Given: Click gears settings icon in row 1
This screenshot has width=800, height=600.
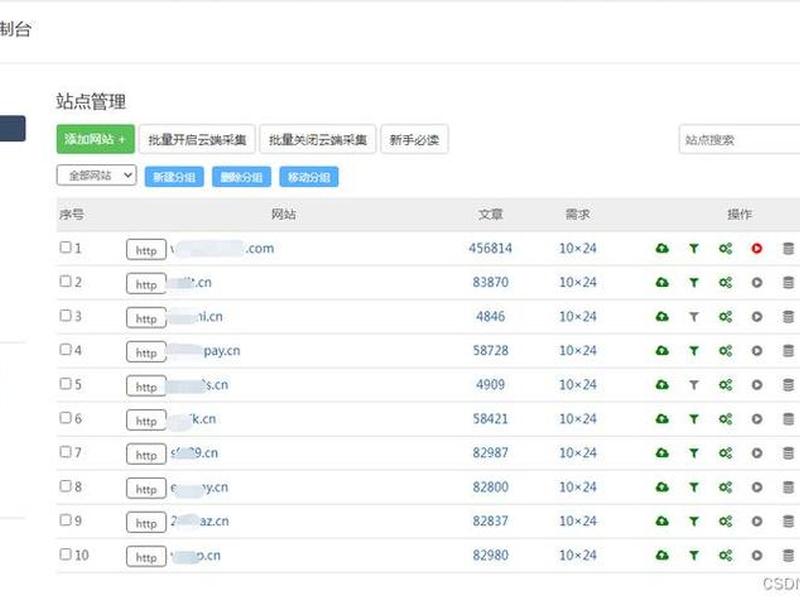Looking at the screenshot, I should (725, 248).
